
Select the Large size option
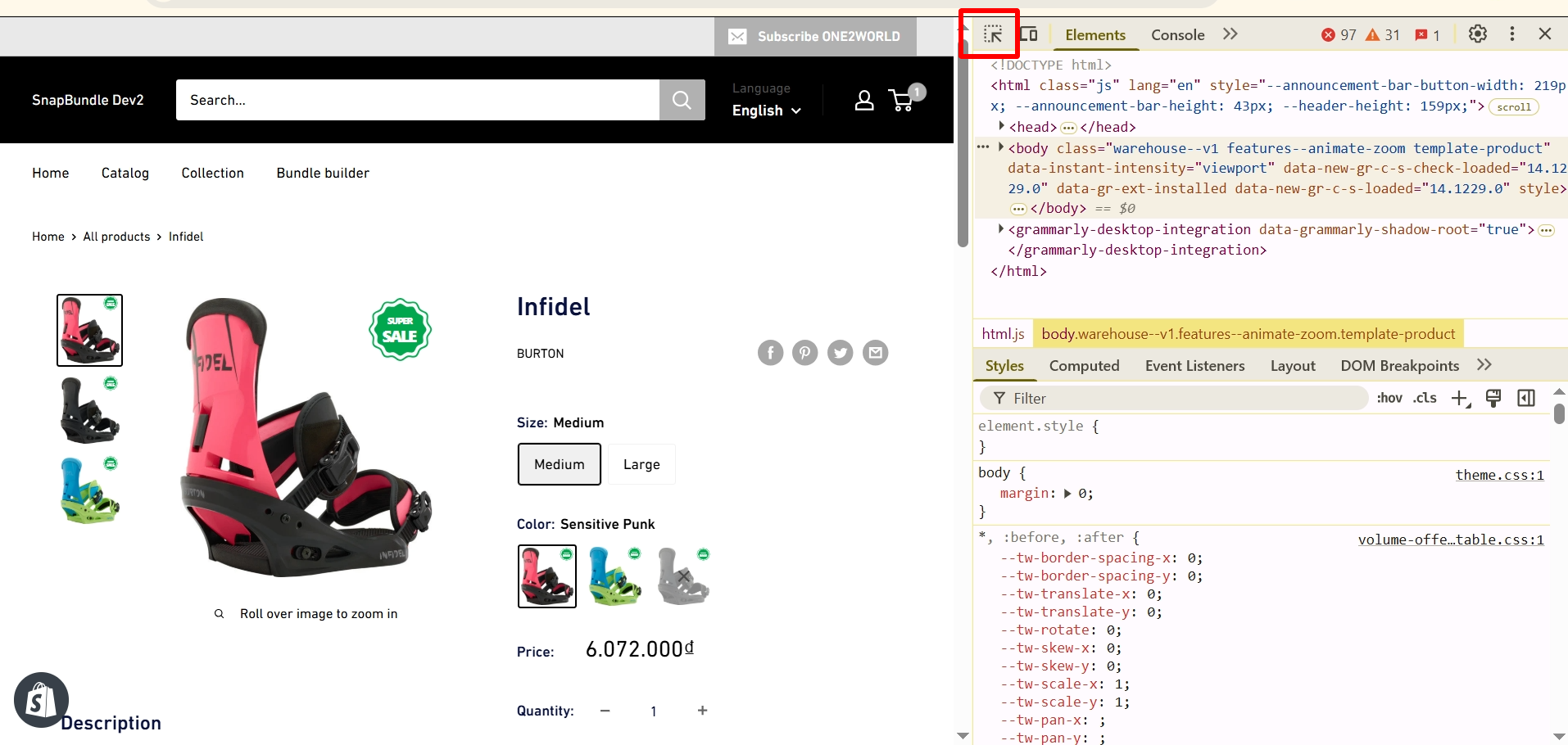pos(641,464)
